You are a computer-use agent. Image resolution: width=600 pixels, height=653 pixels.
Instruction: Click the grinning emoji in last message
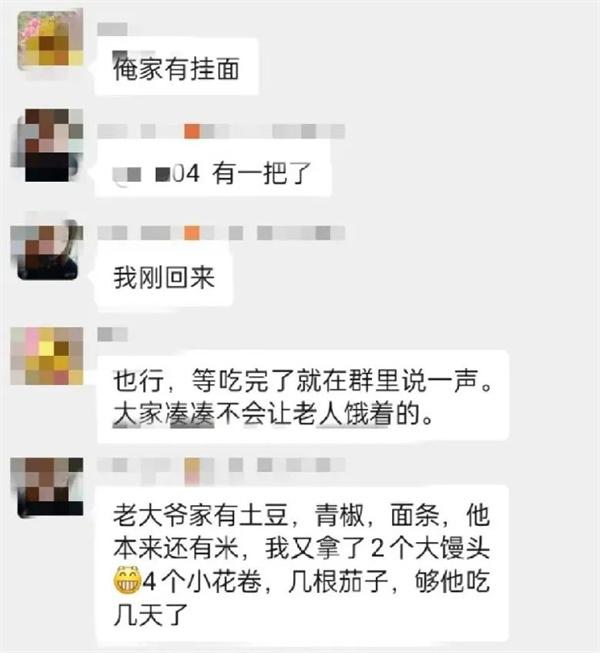(x=127, y=580)
